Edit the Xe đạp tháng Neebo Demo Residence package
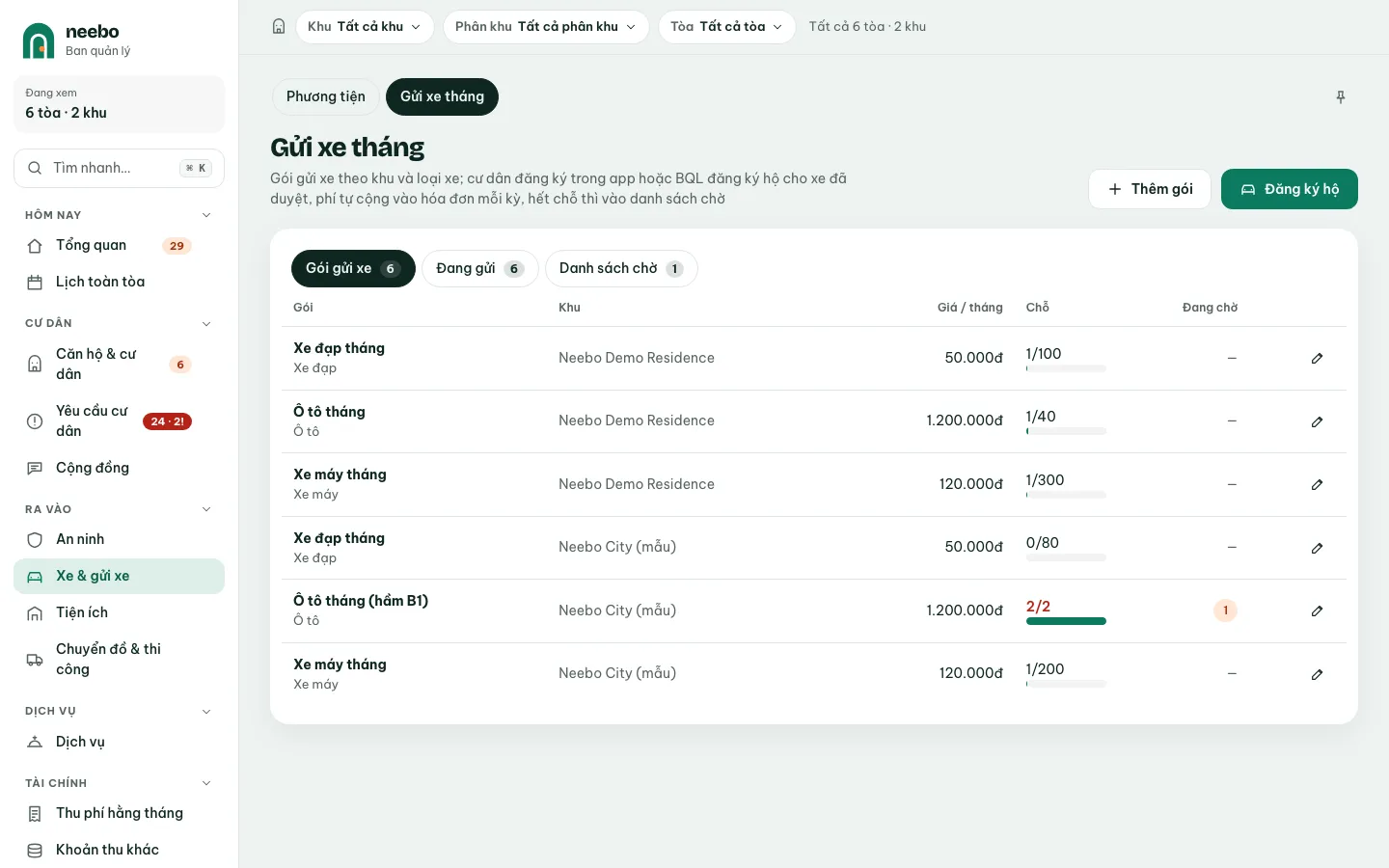 pos(1317,359)
